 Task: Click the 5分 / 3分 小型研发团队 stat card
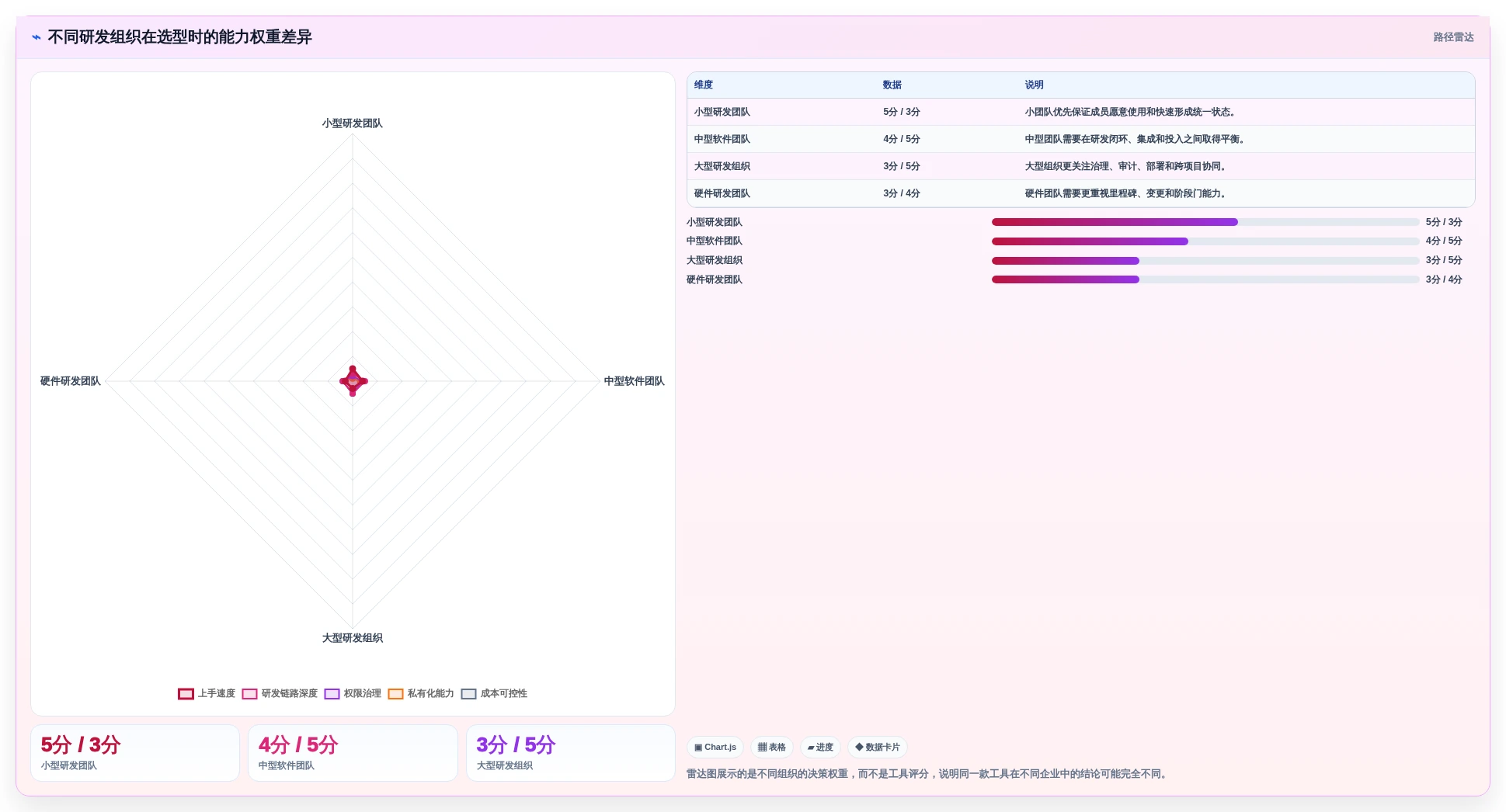click(x=135, y=753)
